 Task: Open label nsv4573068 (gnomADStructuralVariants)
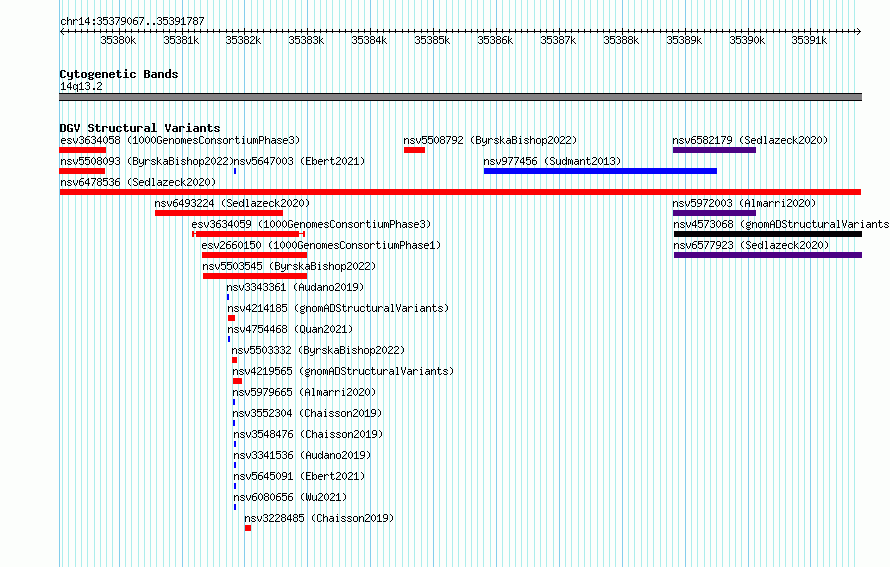click(x=781, y=224)
